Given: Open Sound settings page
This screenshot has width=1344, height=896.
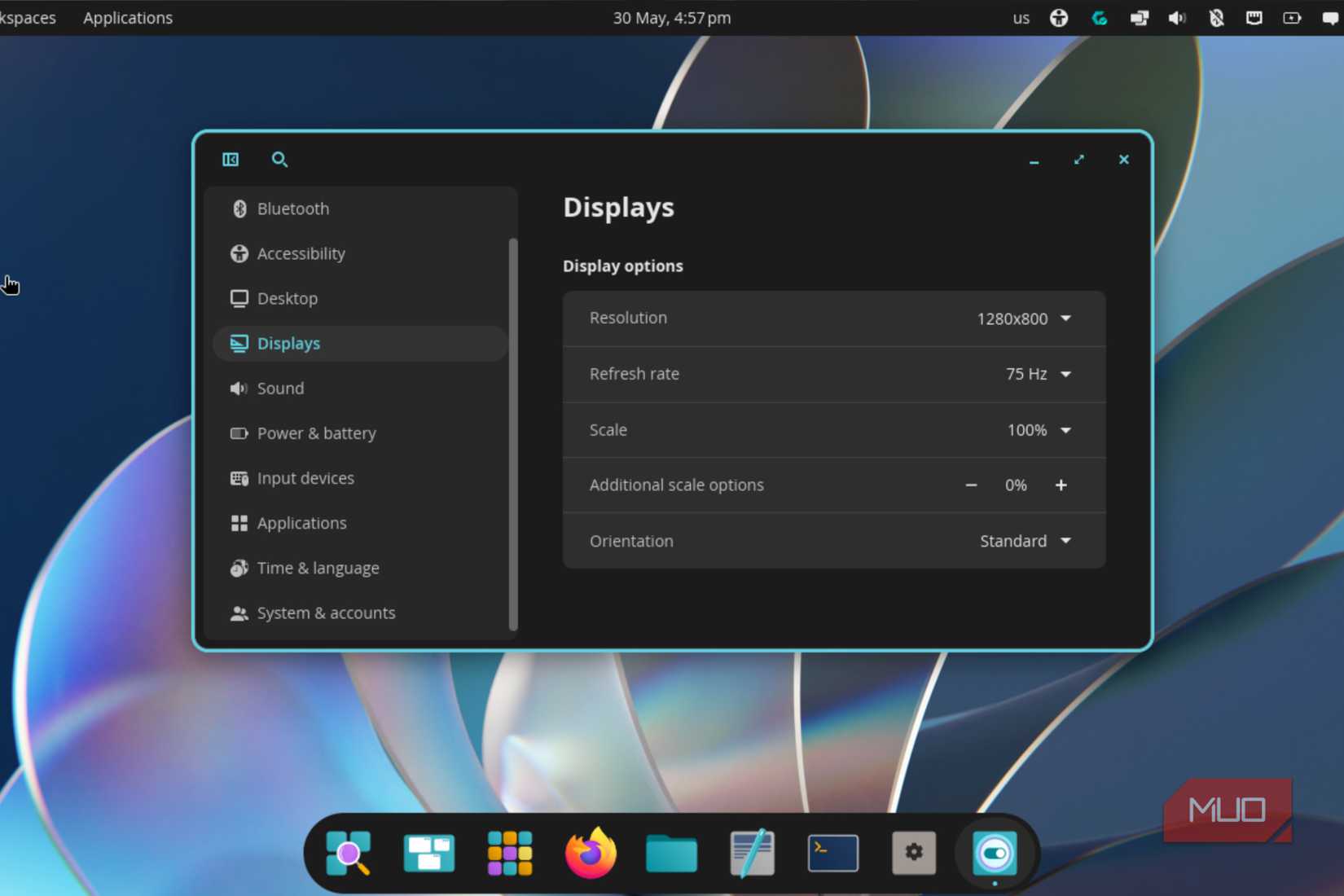Looking at the screenshot, I should 360,389.
